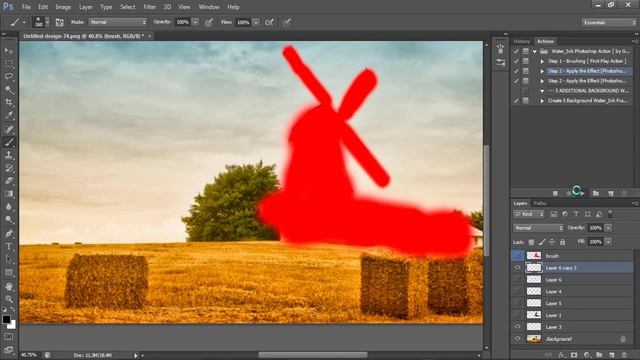Select the Crop tool

(9, 102)
